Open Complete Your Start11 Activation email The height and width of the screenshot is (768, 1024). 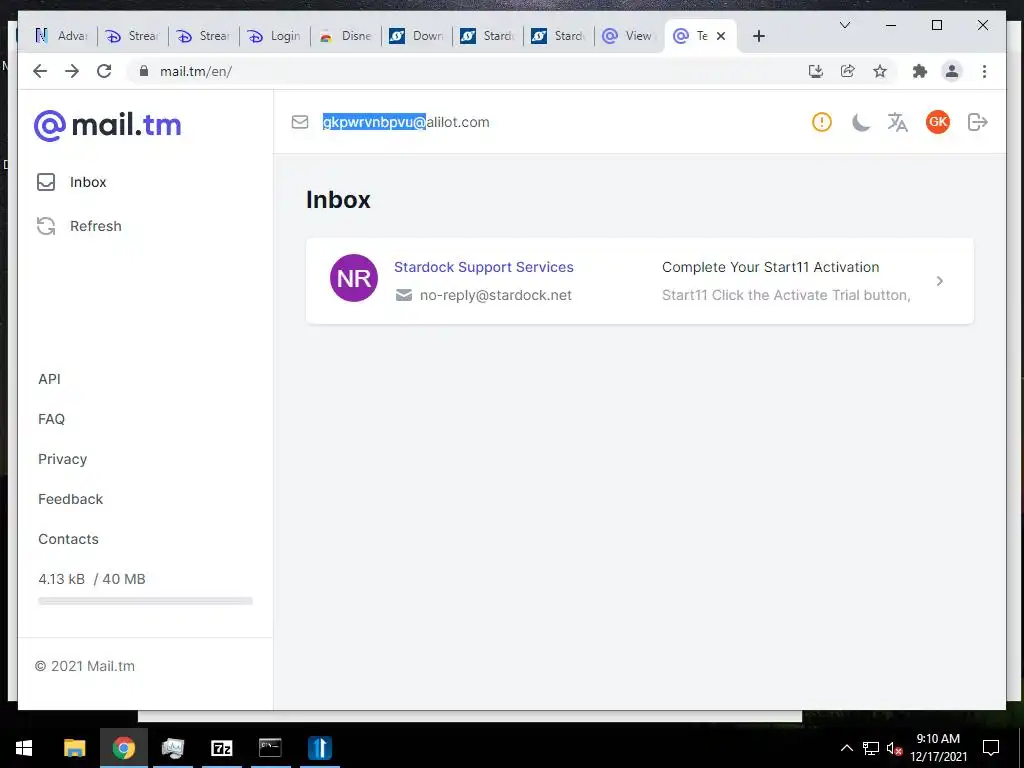pos(771,267)
